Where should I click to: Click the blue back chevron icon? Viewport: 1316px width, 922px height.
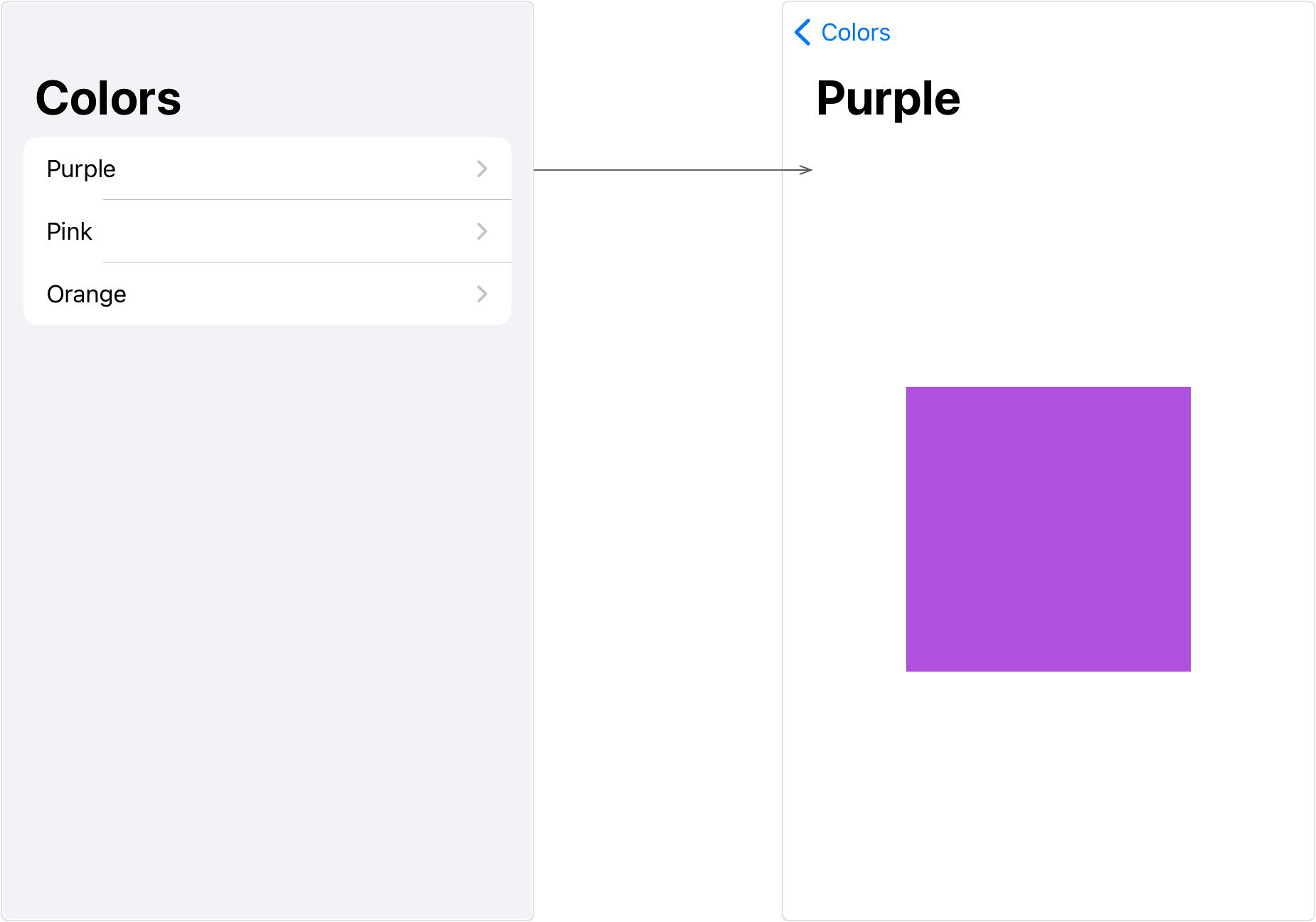(x=802, y=32)
